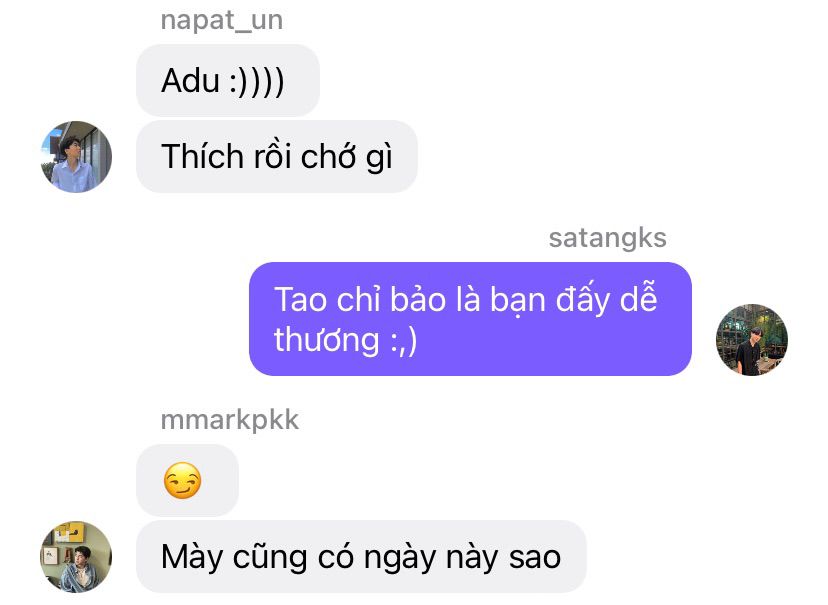Viewport: 828px width, 605px height.
Task: Open the mmarkpkk username label
Action: (x=230, y=420)
